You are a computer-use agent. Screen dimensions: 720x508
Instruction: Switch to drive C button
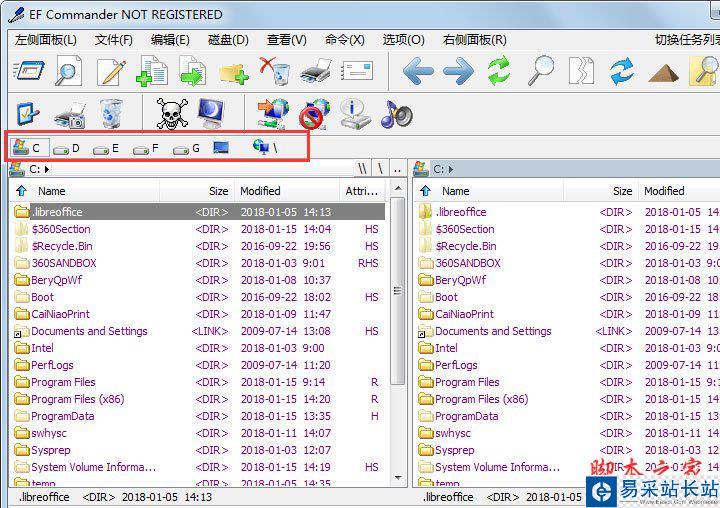tap(28, 147)
